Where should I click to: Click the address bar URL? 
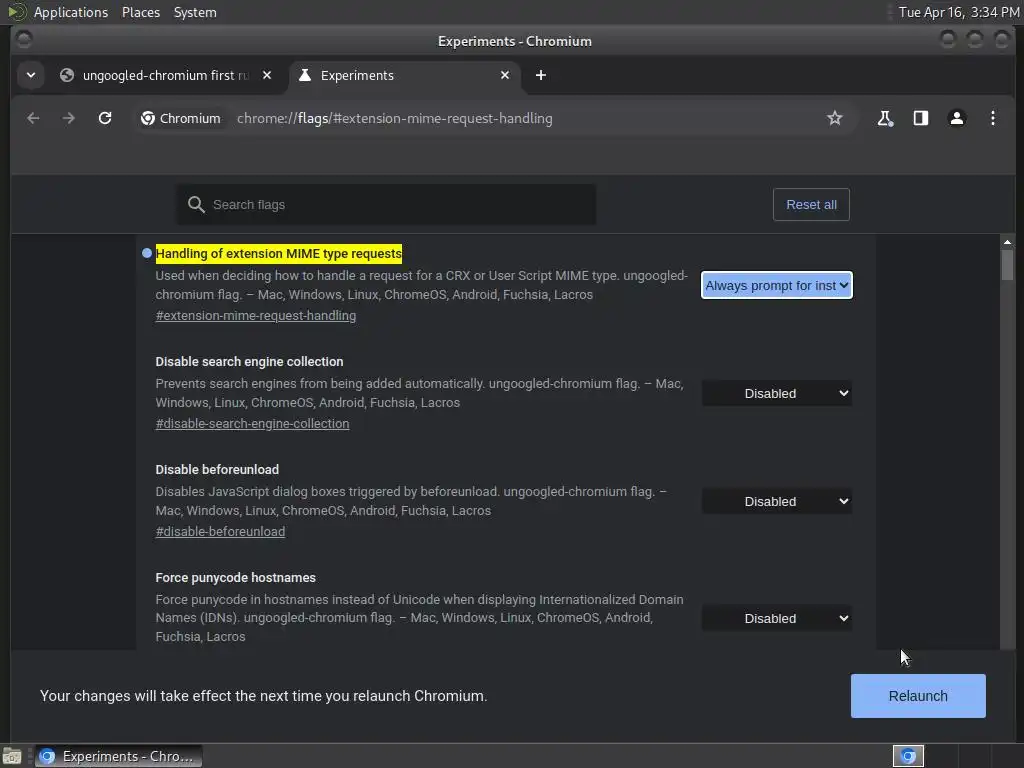click(394, 118)
